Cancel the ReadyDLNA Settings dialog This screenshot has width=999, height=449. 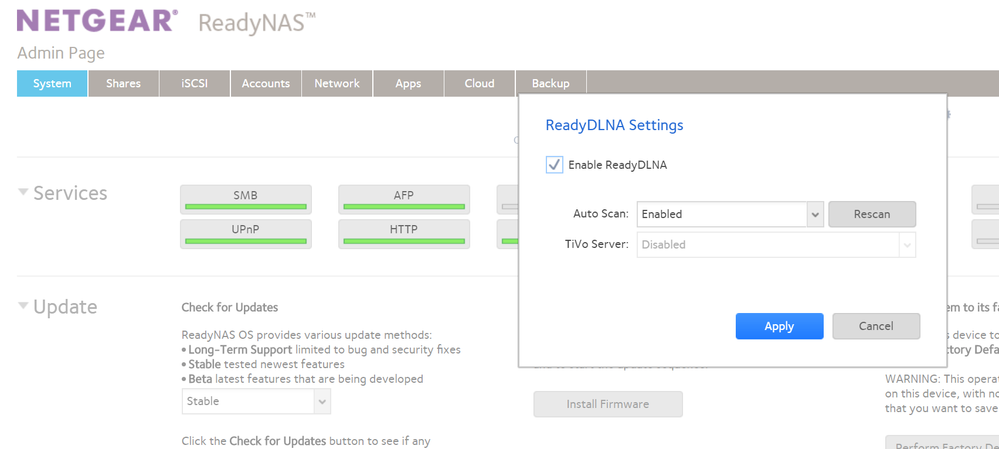pyautogui.click(x=875, y=326)
